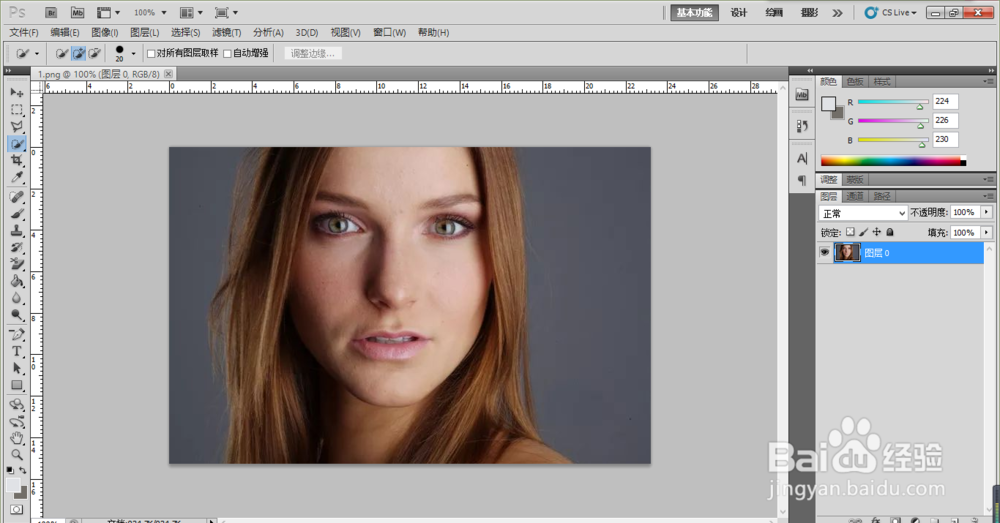Open the opacity slider arrow (不透明度)
The height and width of the screenshot is (523, 1000).
[987, 212]
